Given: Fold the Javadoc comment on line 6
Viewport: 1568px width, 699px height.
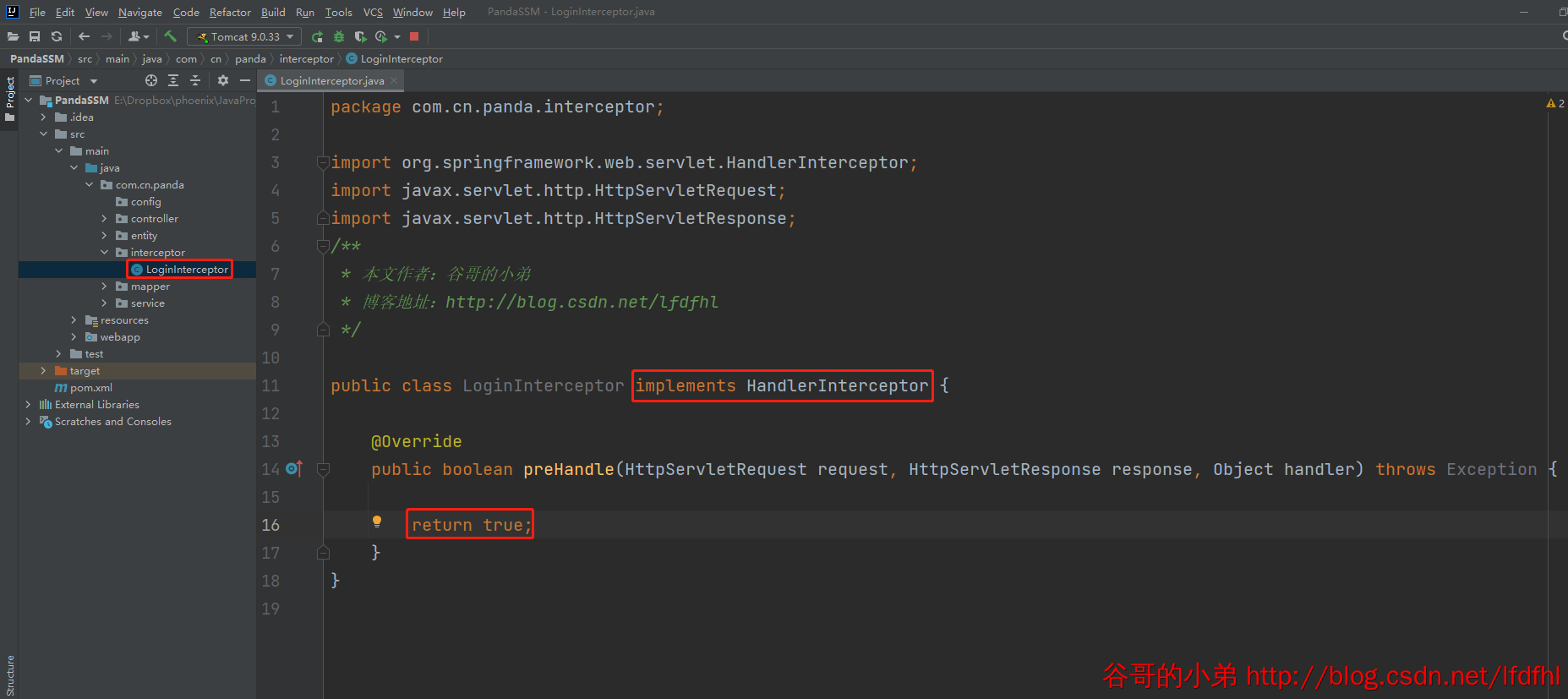Looking at the screenshot, I should click(323, 246).
